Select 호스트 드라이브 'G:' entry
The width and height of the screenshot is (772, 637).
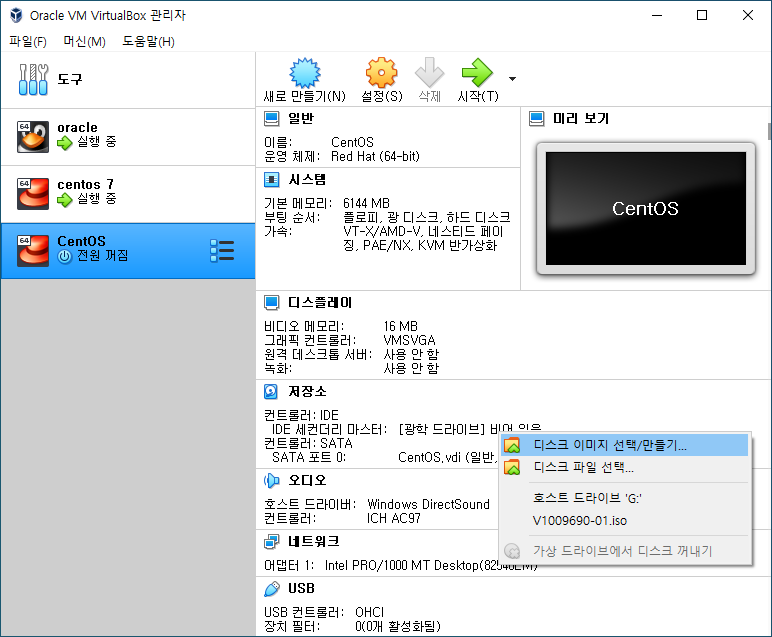[625, 498]
